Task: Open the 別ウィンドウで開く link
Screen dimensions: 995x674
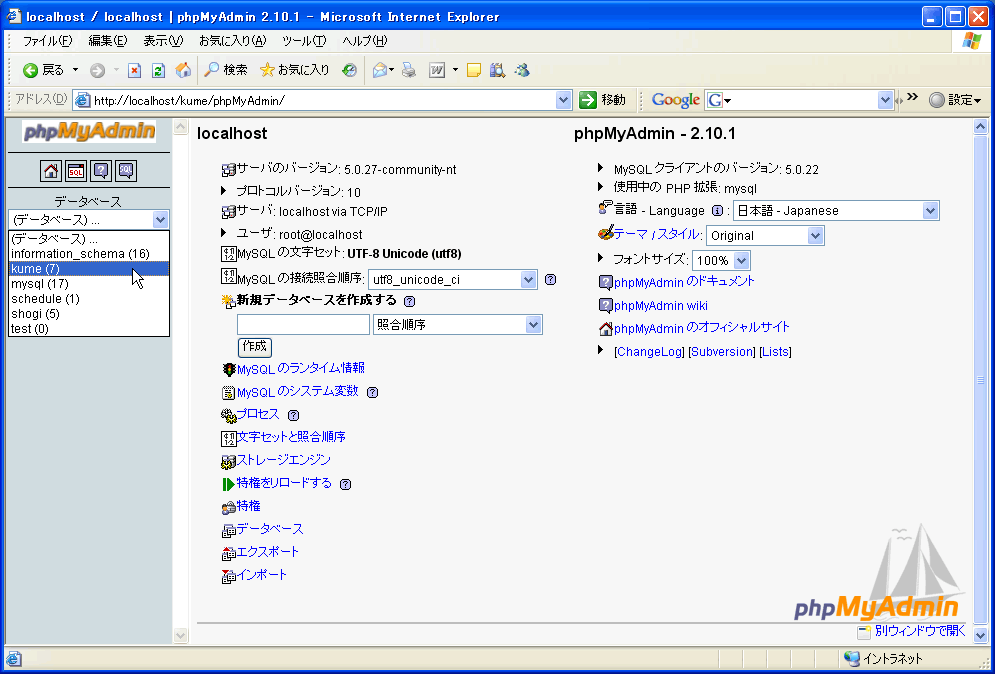Action: tap(919, 631)
